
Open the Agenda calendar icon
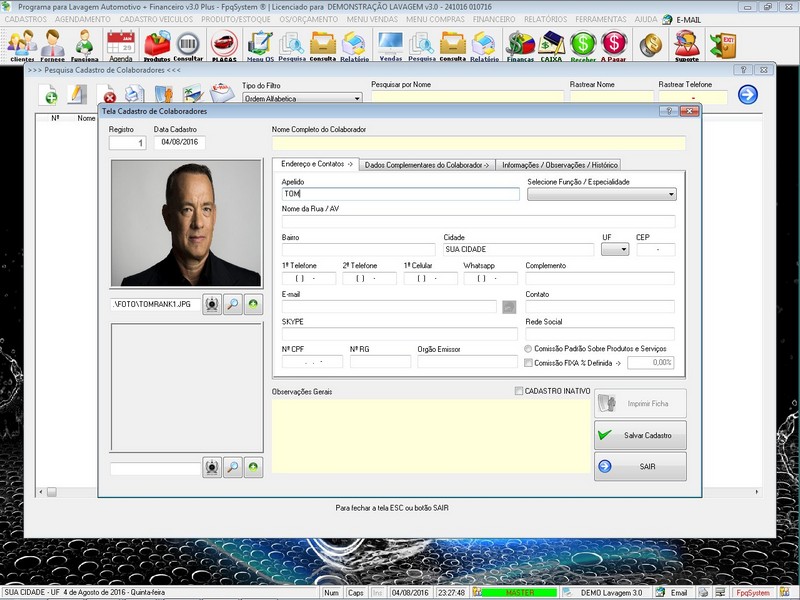(x=121, y=45)
